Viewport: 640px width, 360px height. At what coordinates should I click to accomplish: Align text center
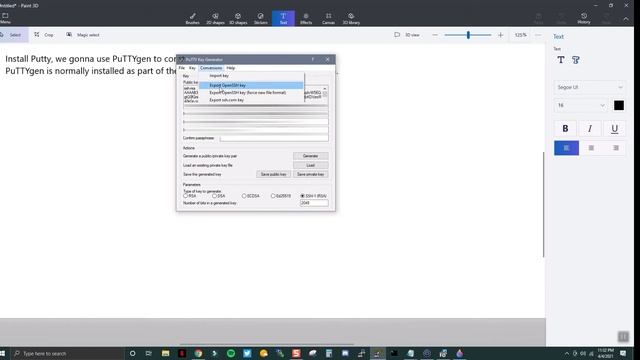[x=591, y=148]
